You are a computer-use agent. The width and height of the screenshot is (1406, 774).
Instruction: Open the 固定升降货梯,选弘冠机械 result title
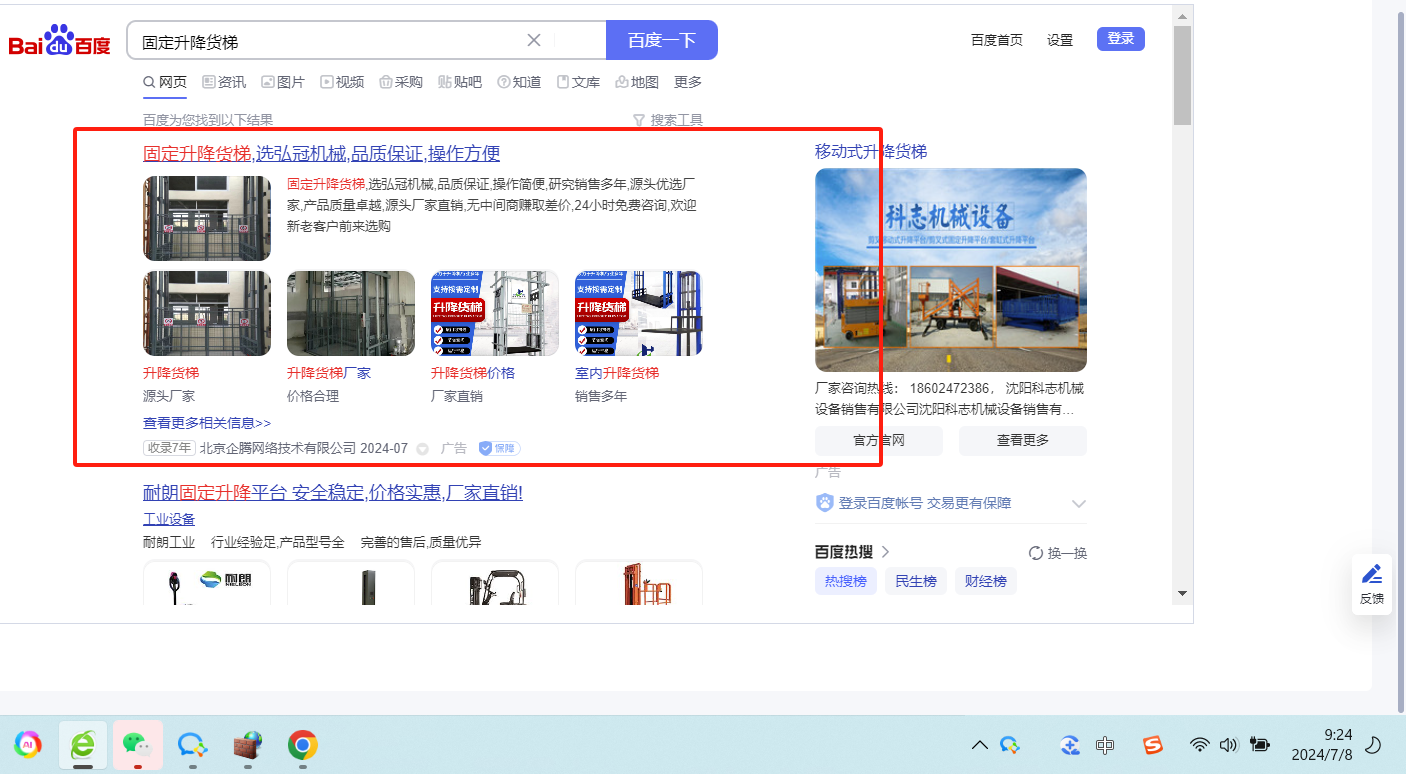click(322, 154)
